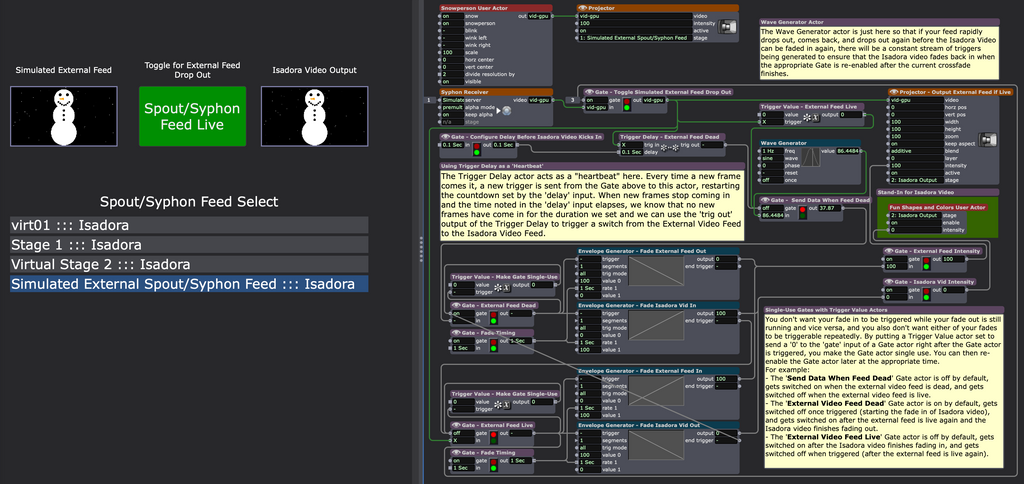Click the Wave Generator waveform graph icon
Image resolution: width=1024 pixels, height=484 pixels.
coord(808,159)
